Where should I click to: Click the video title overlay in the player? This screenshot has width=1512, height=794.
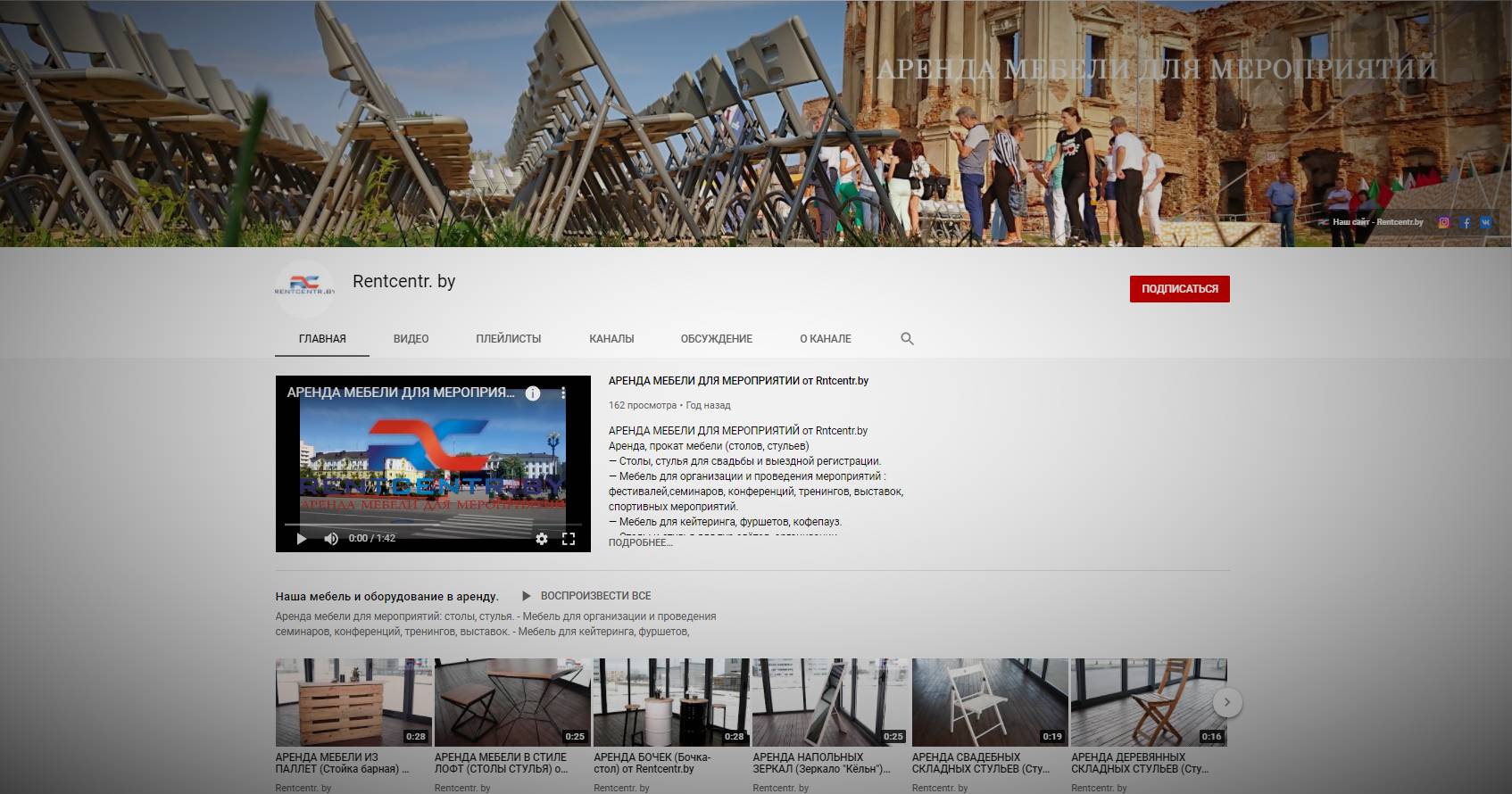401,393
